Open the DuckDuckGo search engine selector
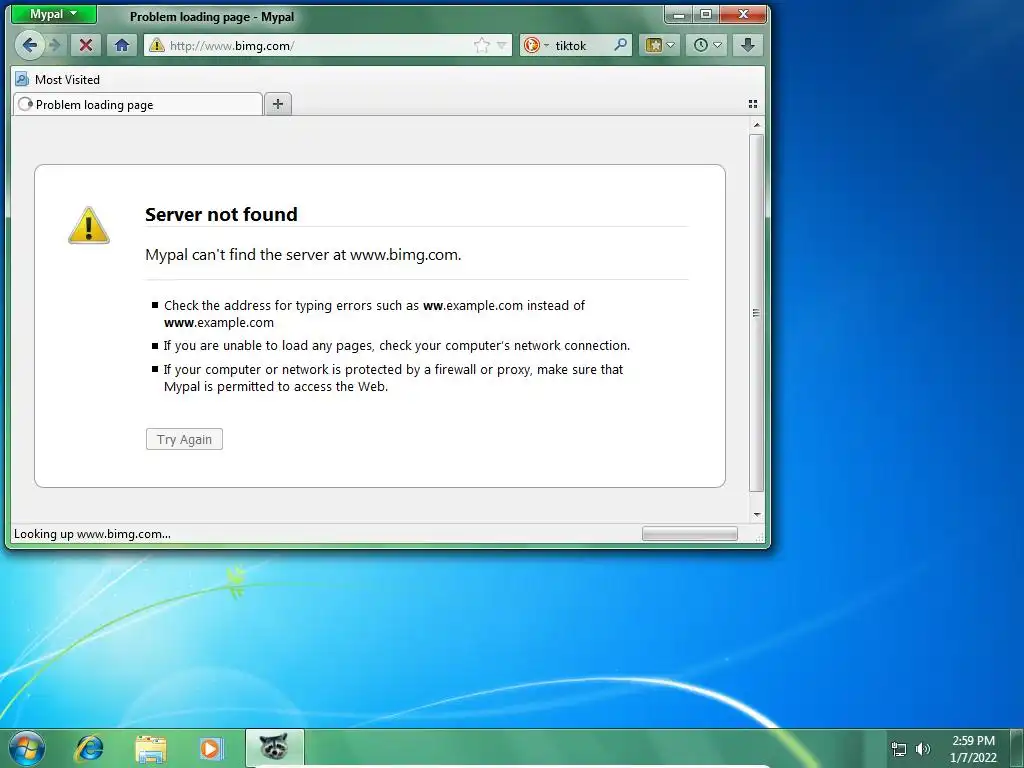This screenshot has width=1024, height=768. (536, 45)
